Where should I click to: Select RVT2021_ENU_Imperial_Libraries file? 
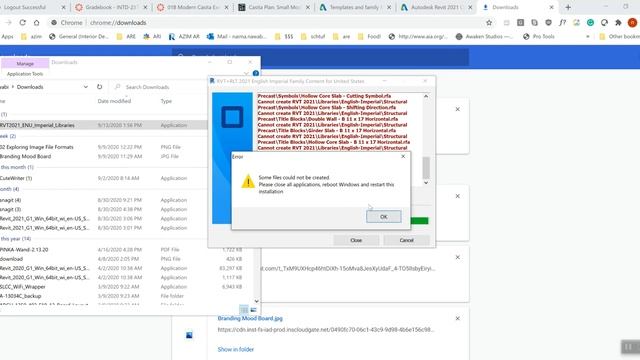pos(104,125)
